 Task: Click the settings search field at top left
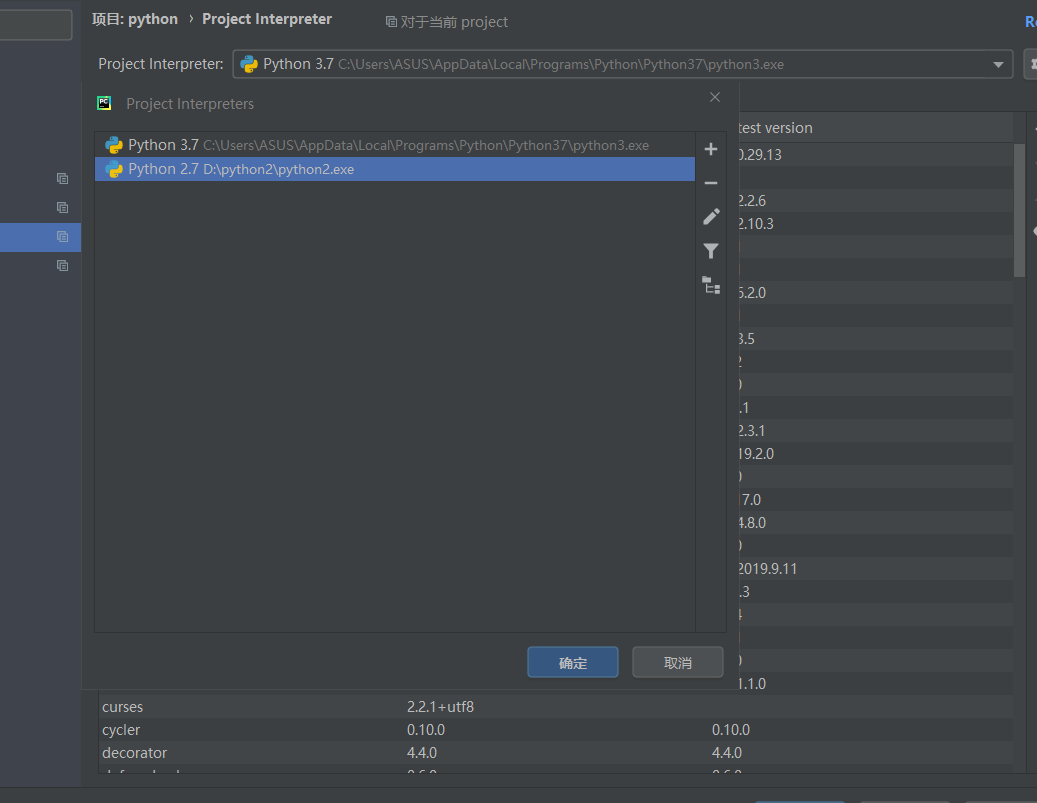point(36,25)
